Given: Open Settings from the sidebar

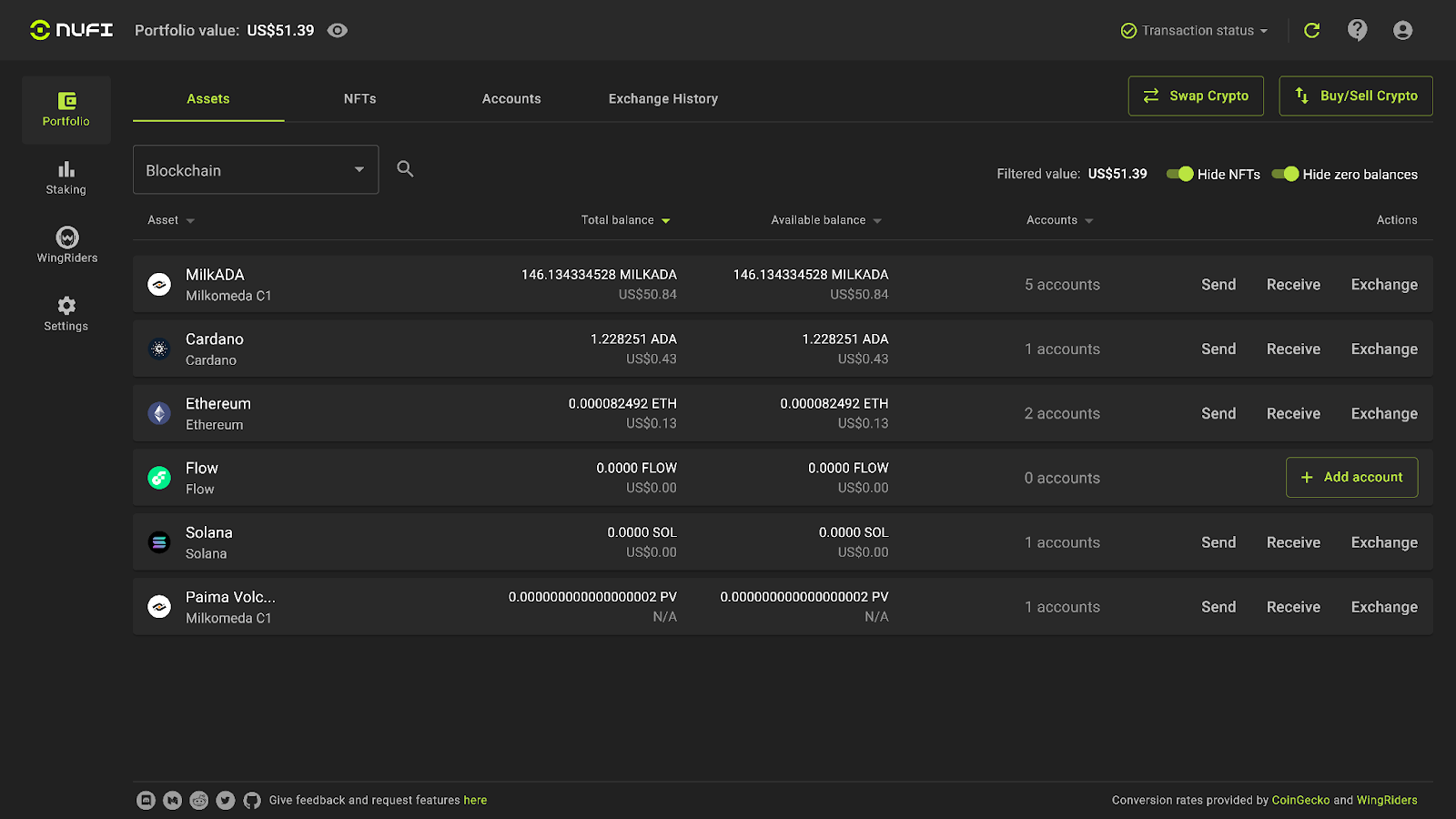Looking at the screenshot, I should (x=66, y=314).
